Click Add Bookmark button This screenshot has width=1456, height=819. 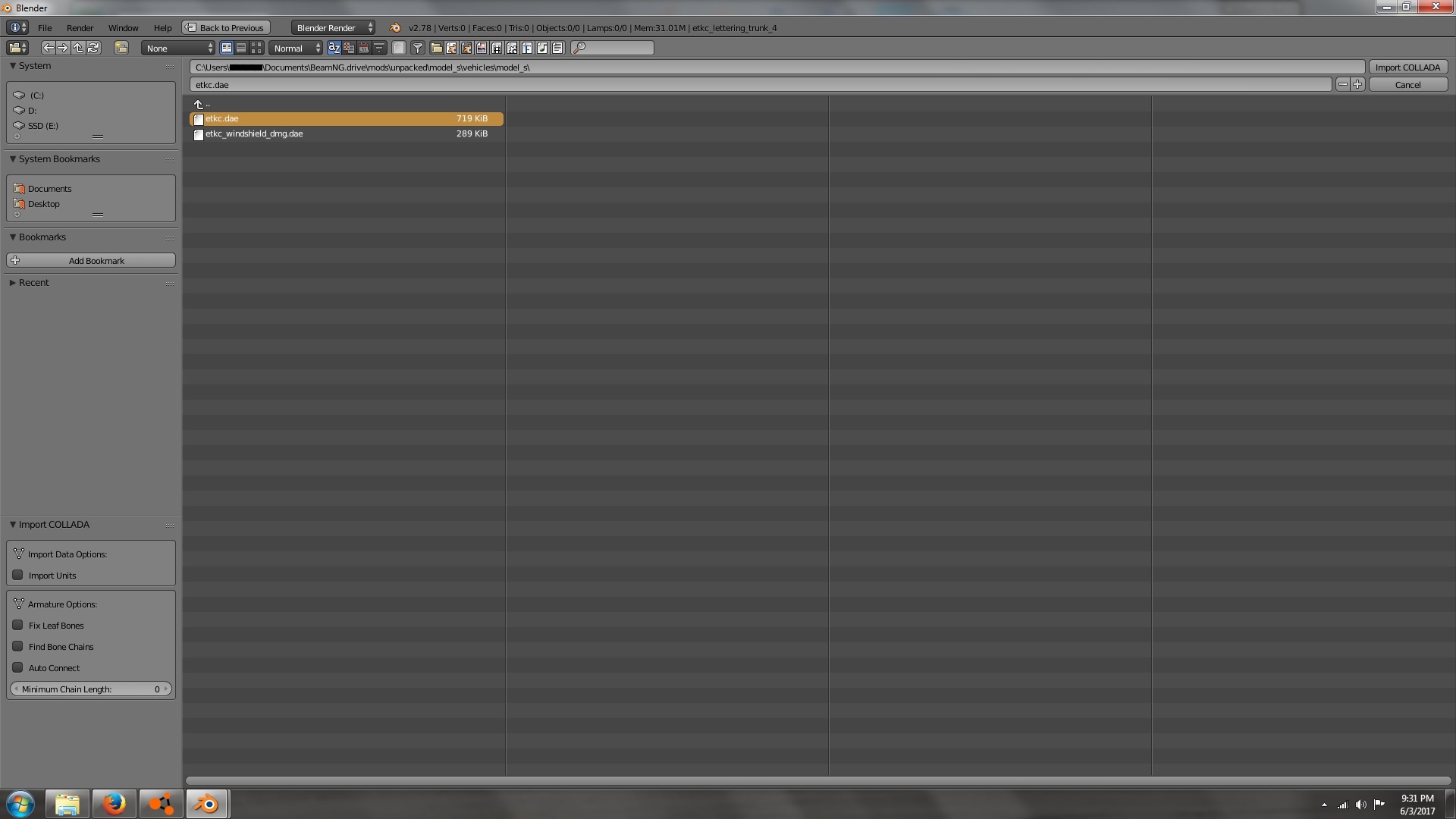[x=91, y=260]
